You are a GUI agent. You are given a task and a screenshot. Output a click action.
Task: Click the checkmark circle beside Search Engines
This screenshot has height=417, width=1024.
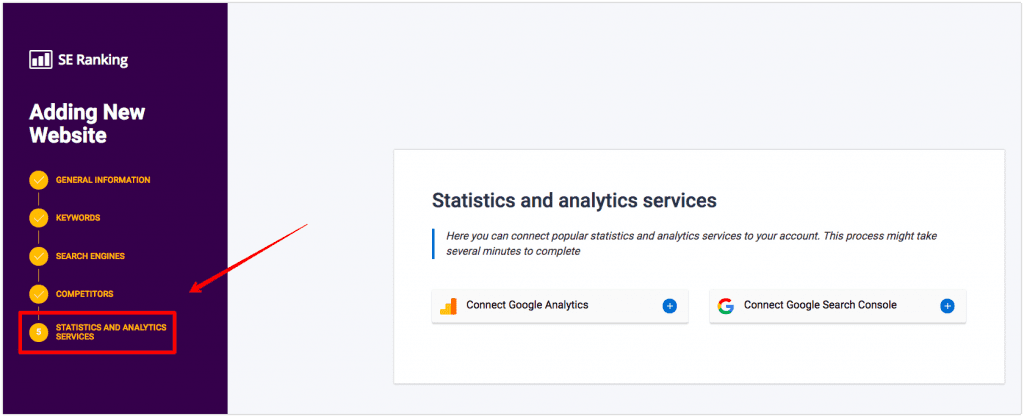point(39,256)
